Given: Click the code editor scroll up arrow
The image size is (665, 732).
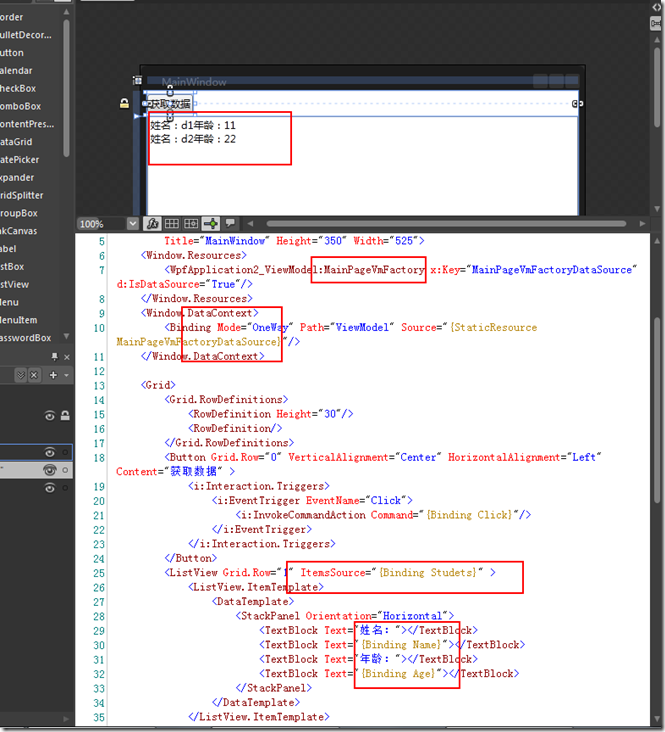Looking at the screenshot, I should coord(657,241).
